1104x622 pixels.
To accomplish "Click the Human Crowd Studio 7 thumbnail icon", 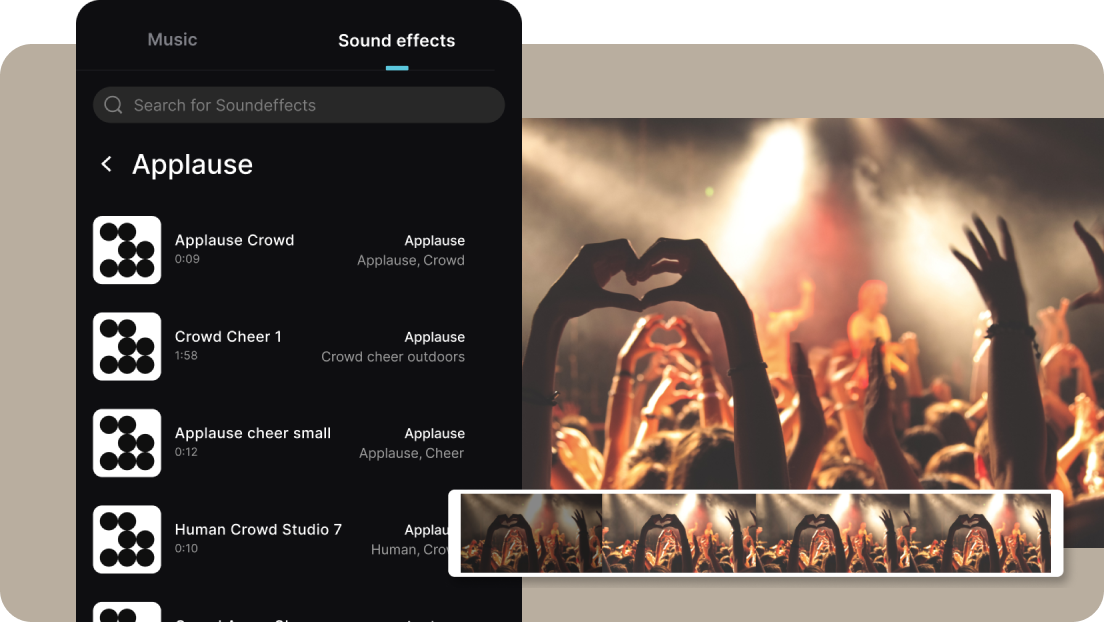I will pyautogui.click(x=127, y=539).
